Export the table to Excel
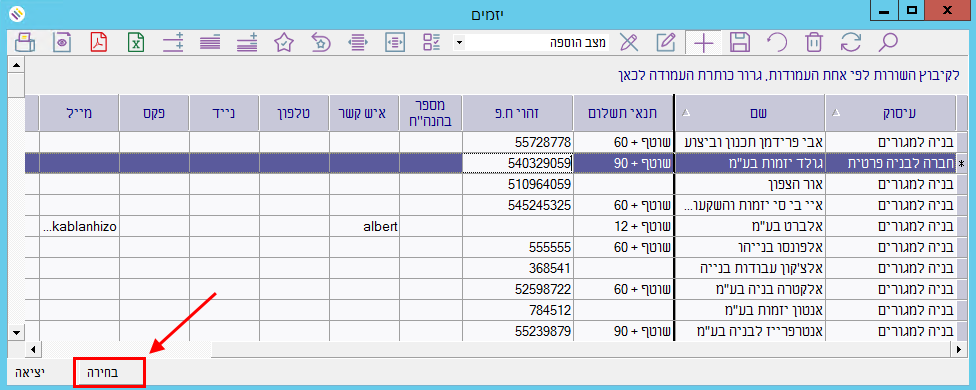The height and width of the screenshot is (390, 976). 136,43
